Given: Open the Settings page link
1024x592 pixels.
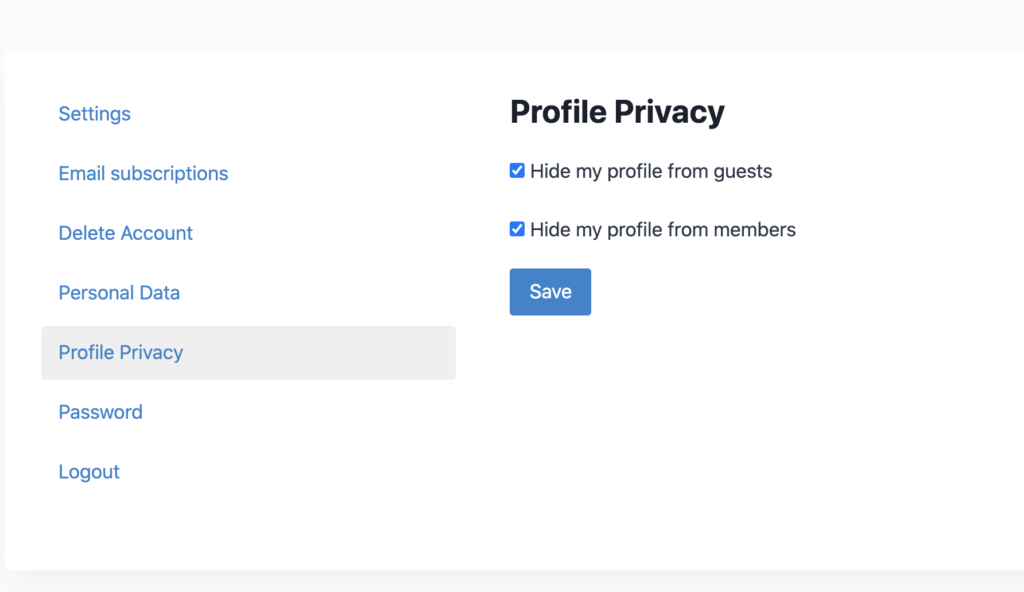Looking at the screenshot, I should (94, 114).
